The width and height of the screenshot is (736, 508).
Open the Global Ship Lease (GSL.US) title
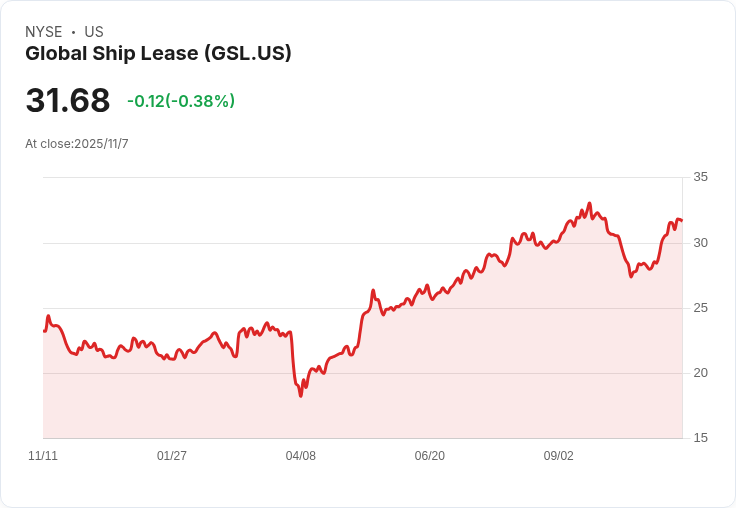158,54
